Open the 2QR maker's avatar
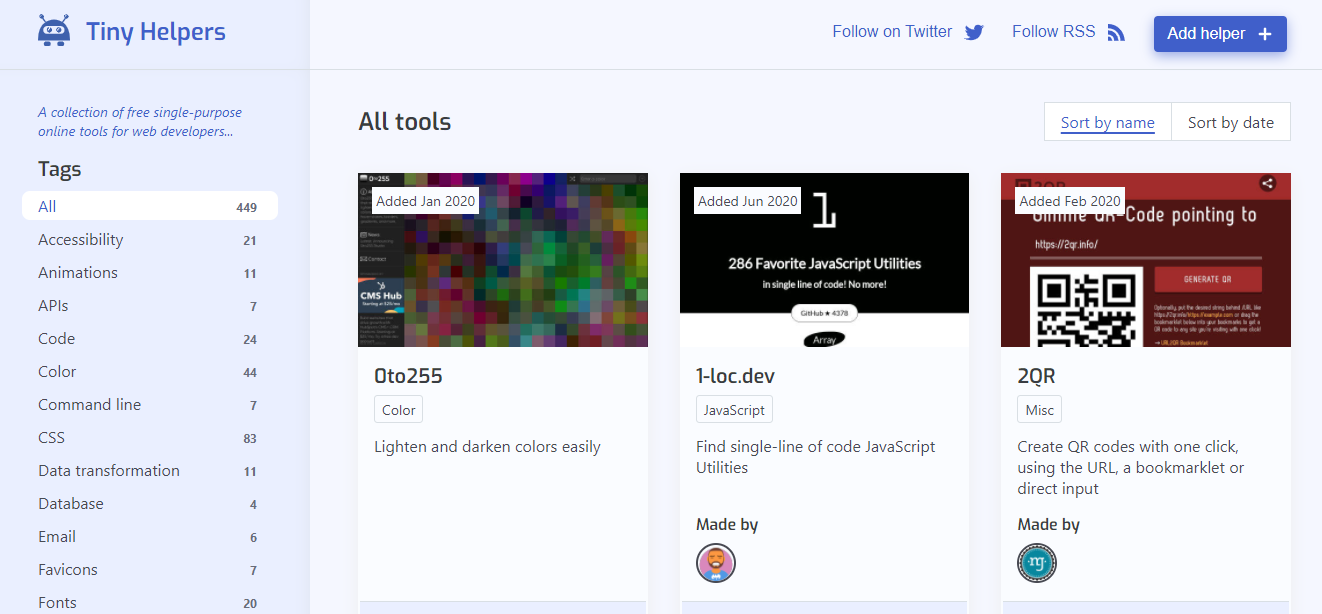 1037,563
